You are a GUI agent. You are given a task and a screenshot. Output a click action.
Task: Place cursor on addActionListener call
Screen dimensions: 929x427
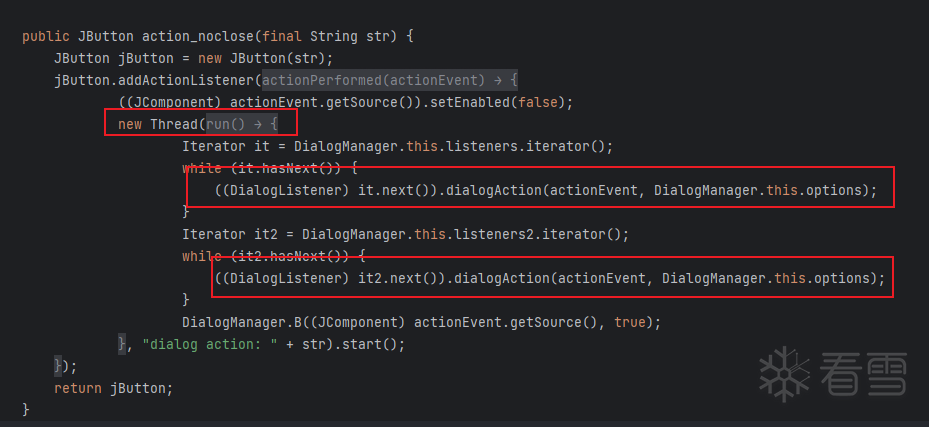(186, 80)
